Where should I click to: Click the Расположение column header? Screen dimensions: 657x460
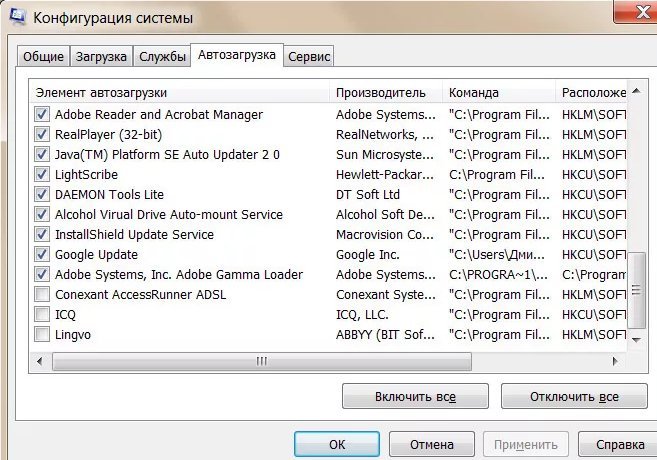point(591,92)
